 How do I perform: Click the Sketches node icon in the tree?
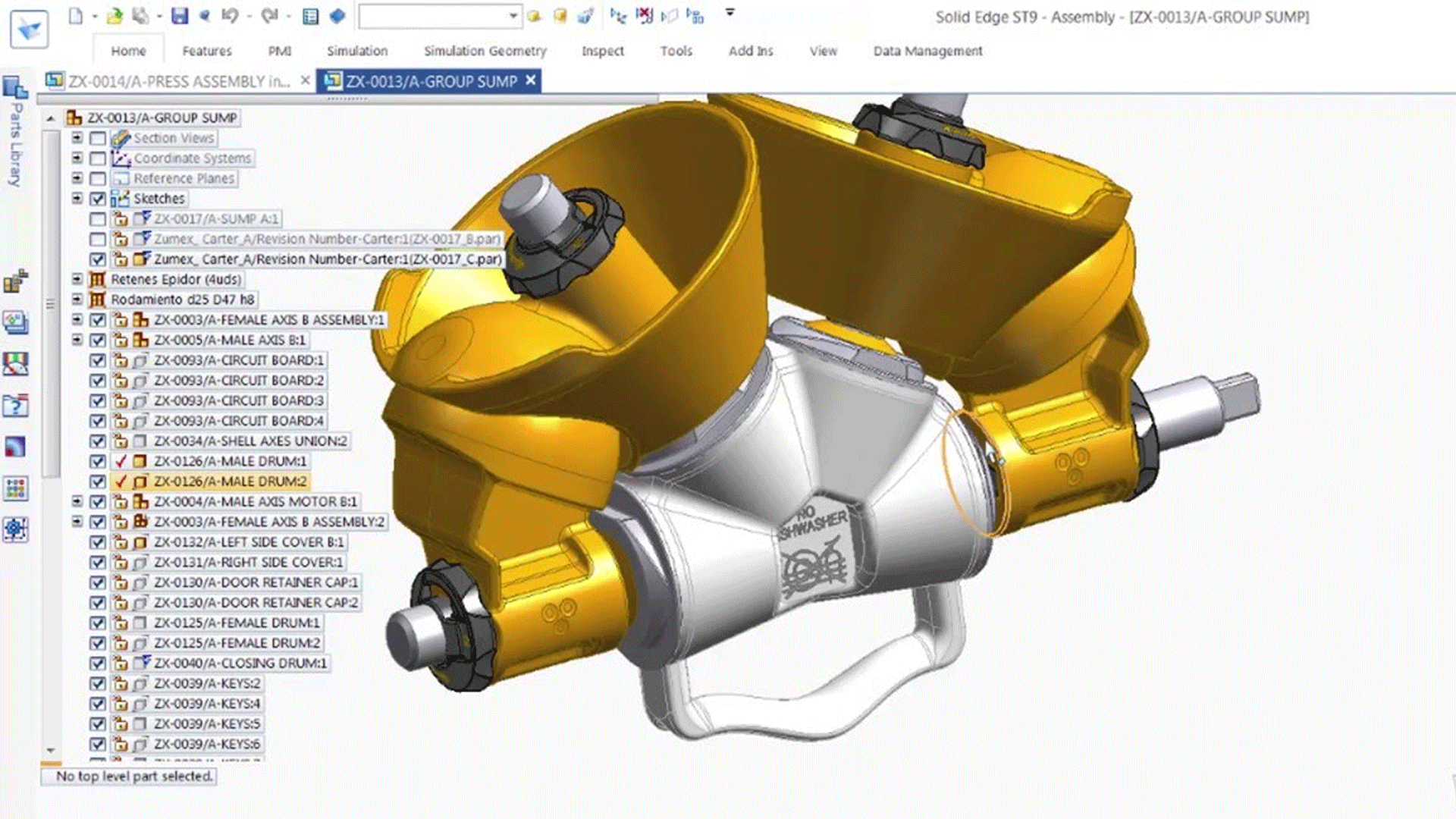(x=121, y=199)
